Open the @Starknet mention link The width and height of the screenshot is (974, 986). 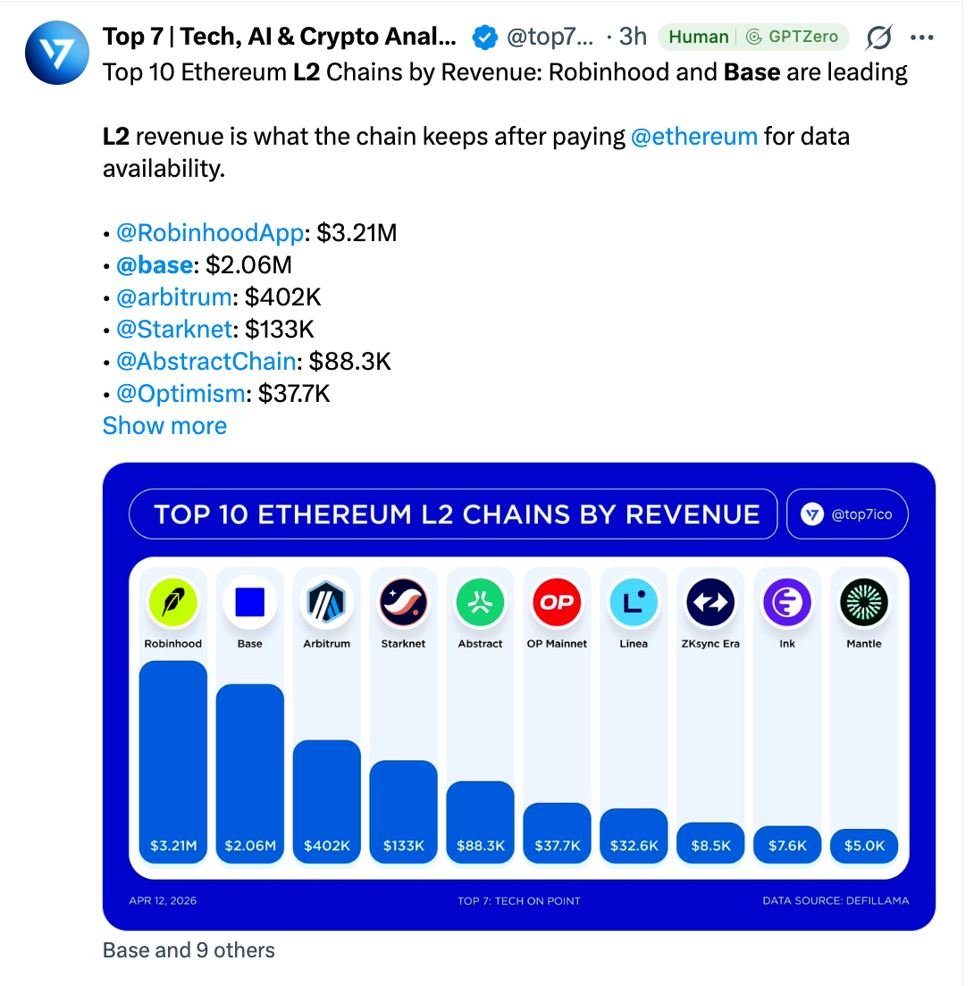coord(175,329)
